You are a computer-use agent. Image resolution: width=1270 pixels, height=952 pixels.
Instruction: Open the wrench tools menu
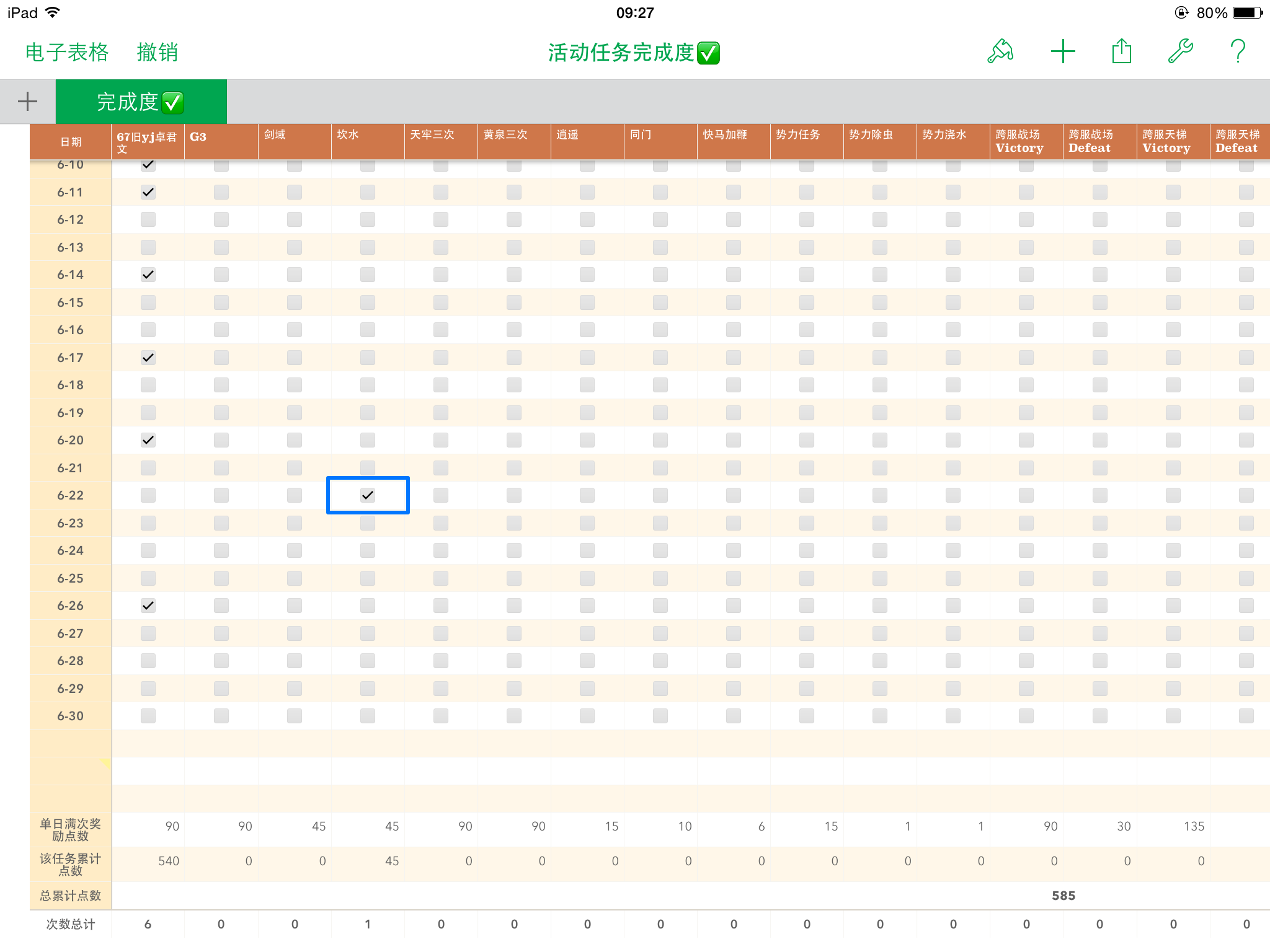[1181, 51]
